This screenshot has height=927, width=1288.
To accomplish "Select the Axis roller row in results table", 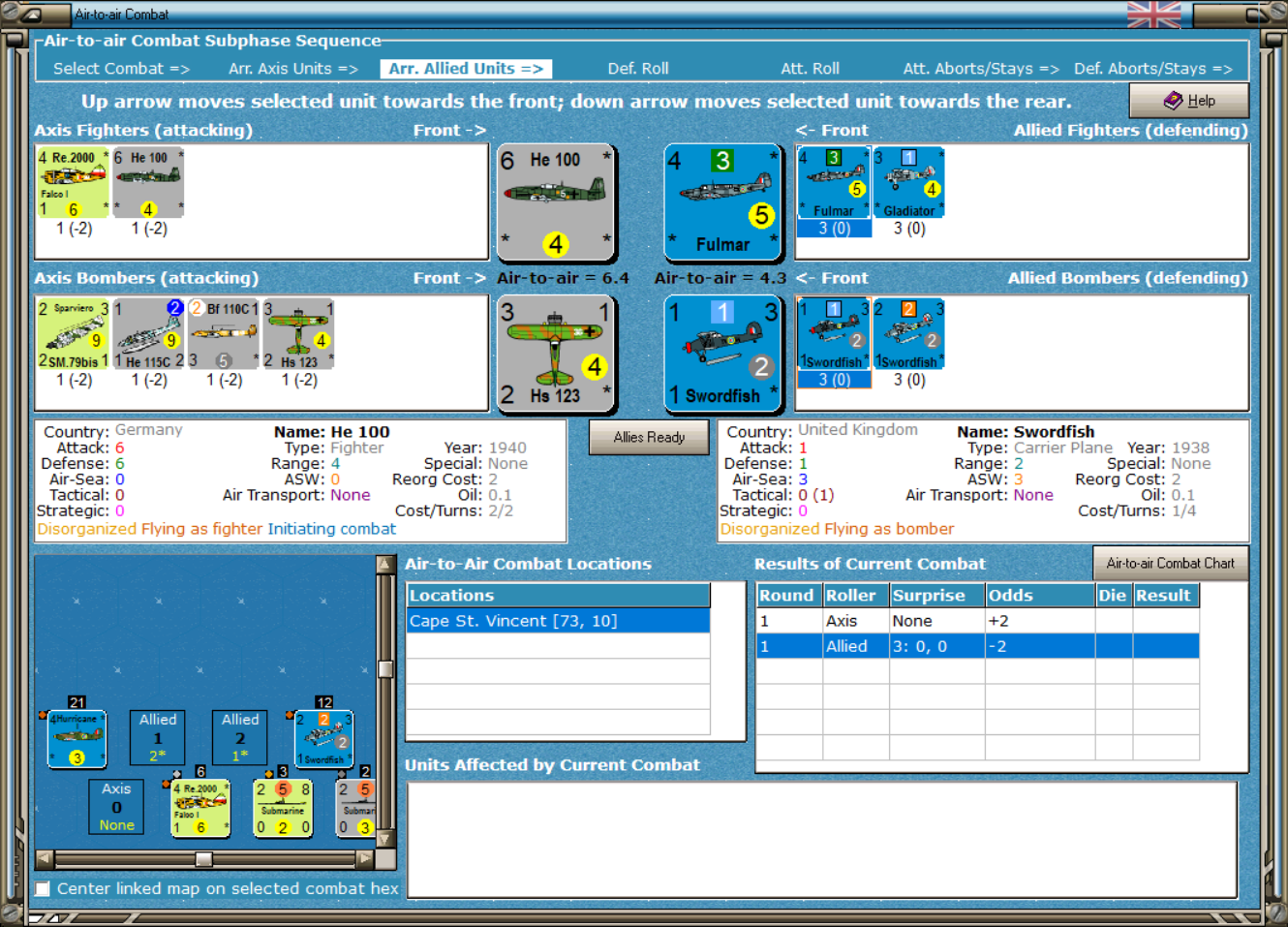I will point(978,621).
